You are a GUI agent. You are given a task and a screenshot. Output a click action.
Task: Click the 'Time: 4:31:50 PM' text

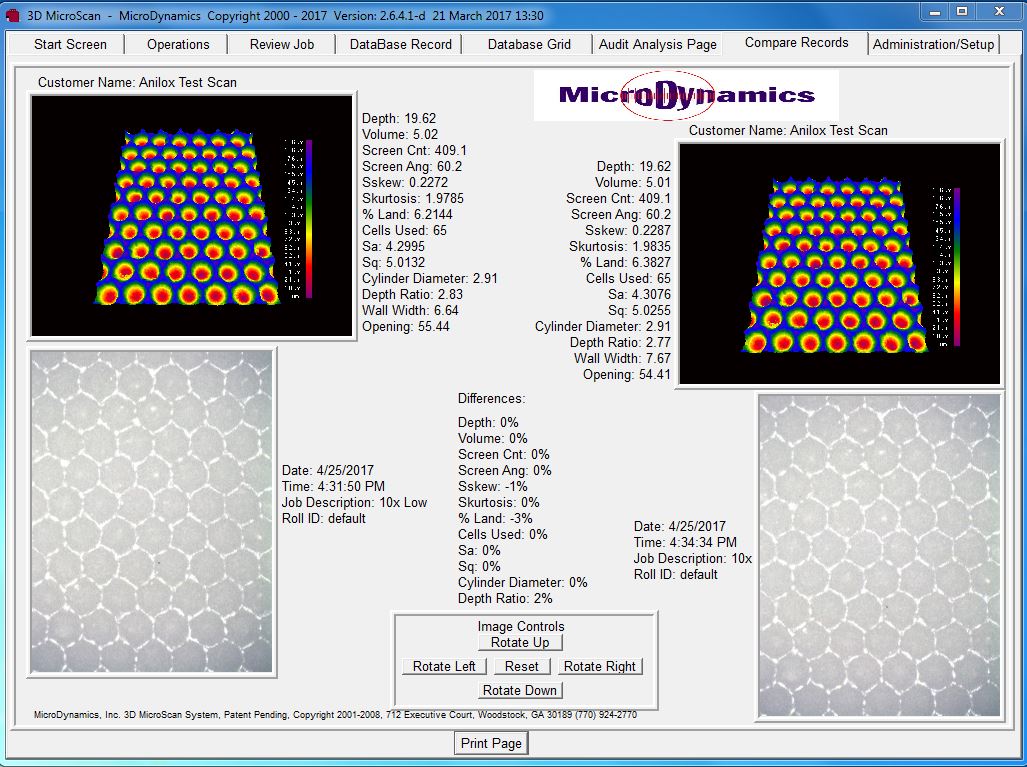[x=333, y=486]
